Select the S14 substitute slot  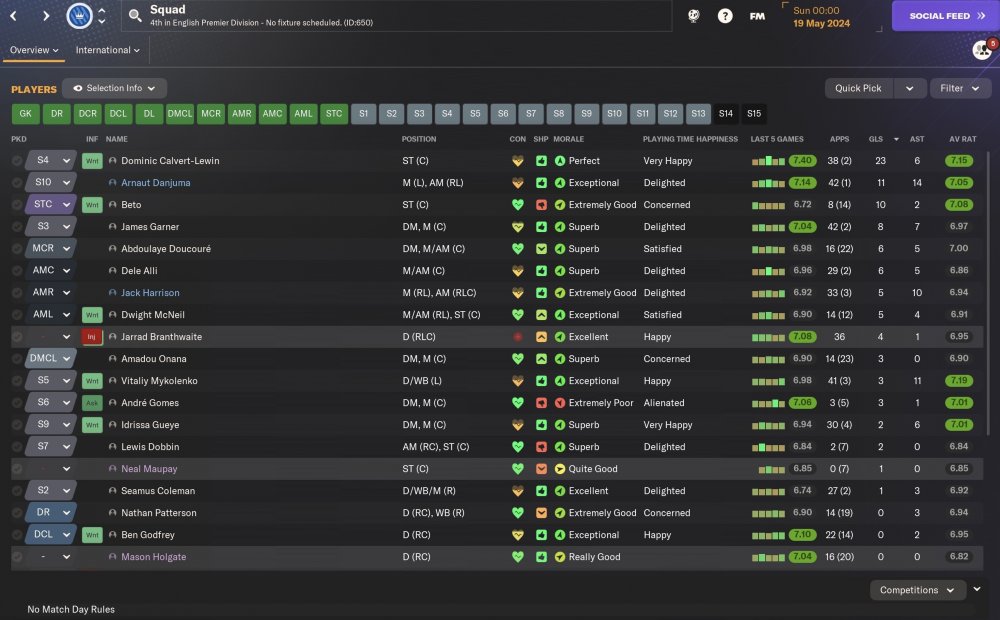tap(726, 114)
